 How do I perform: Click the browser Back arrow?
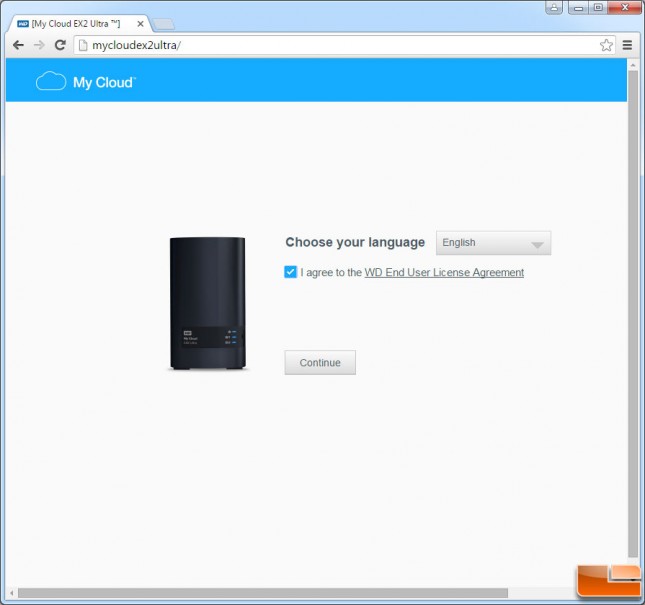pyautogui.click(x=18, y=45)
